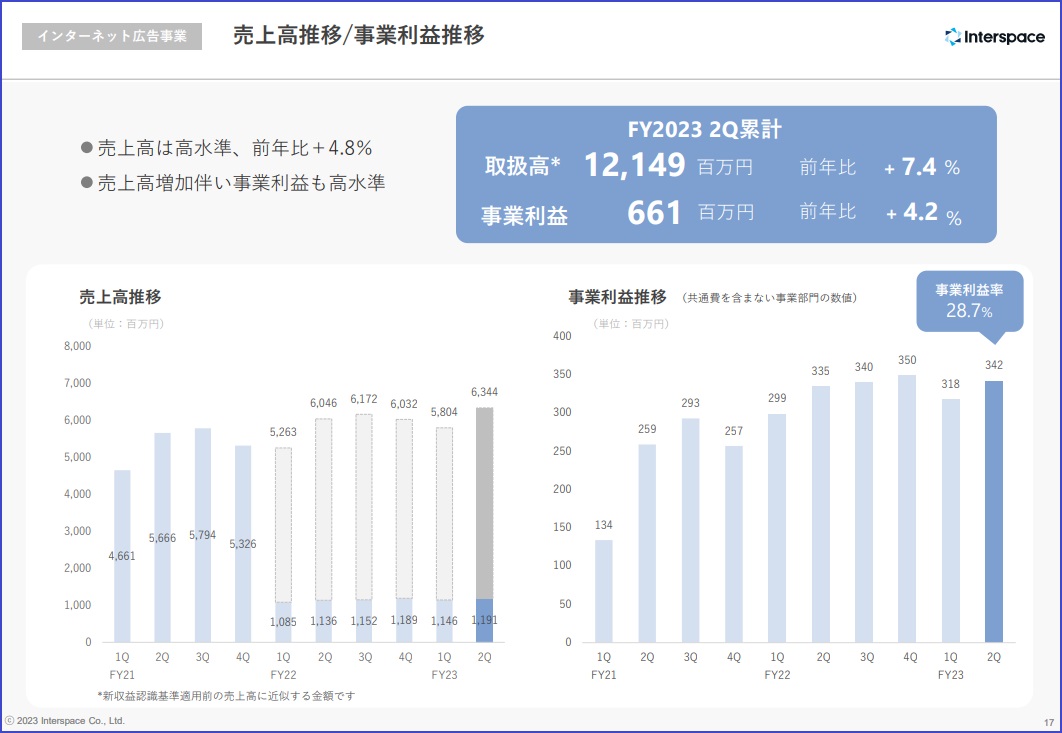Click the 661 事業利益 figure
The height and width of the screenshot is (733, 1062).
(x=654, y=213)
